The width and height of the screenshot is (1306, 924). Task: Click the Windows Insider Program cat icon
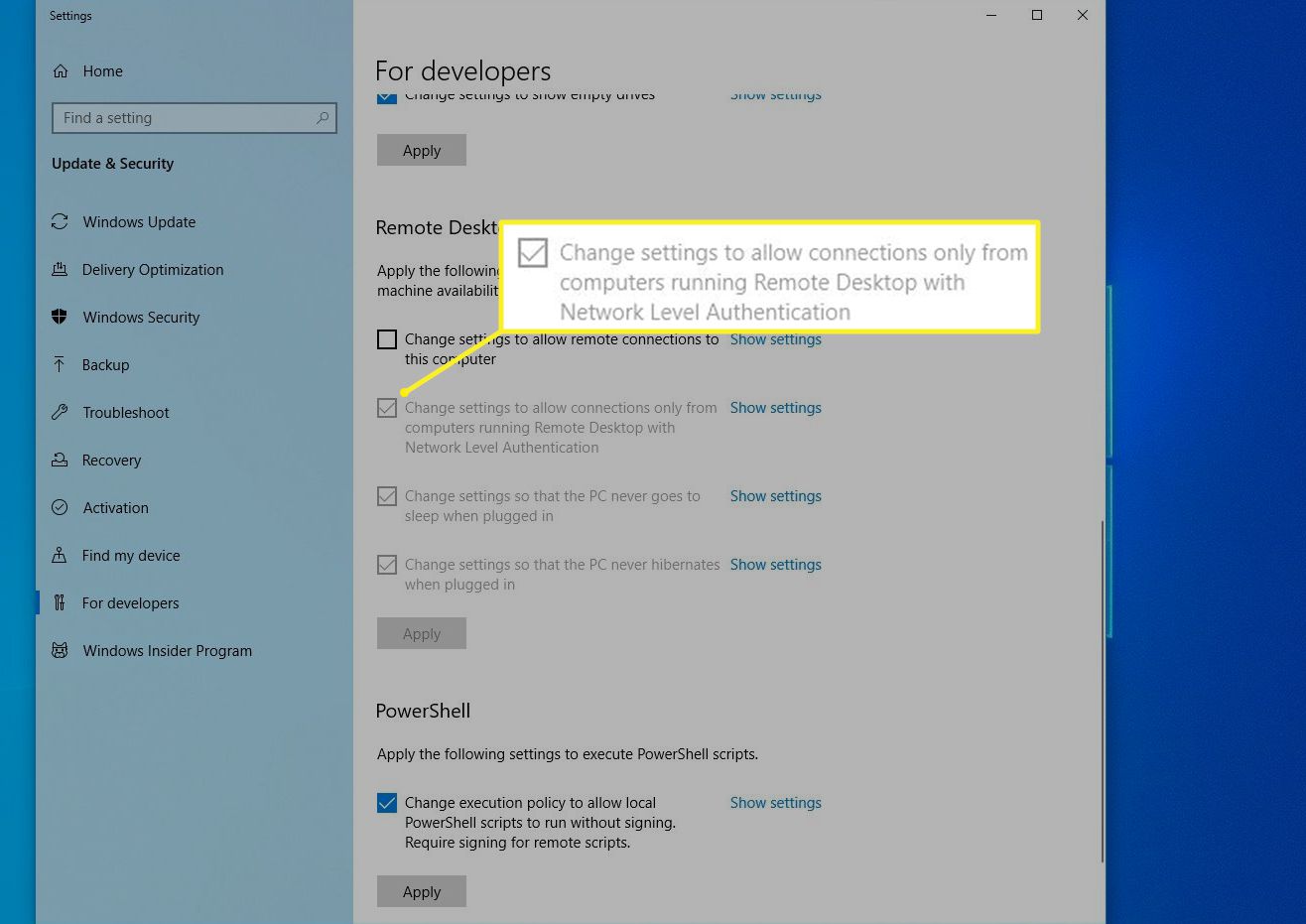point(60,651)
